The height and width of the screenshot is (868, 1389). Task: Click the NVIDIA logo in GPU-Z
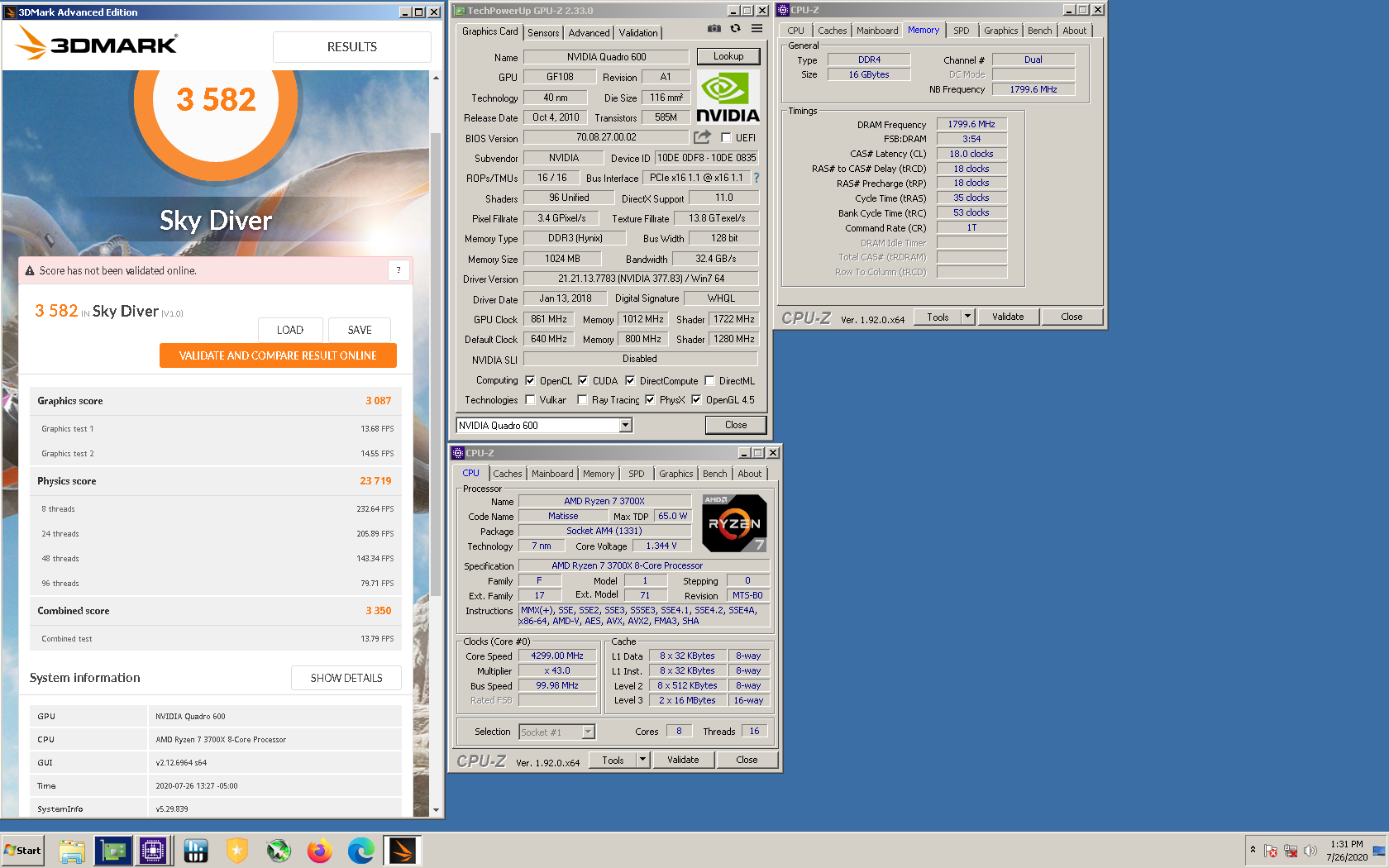pyautogui.click(x=728, y=98)
